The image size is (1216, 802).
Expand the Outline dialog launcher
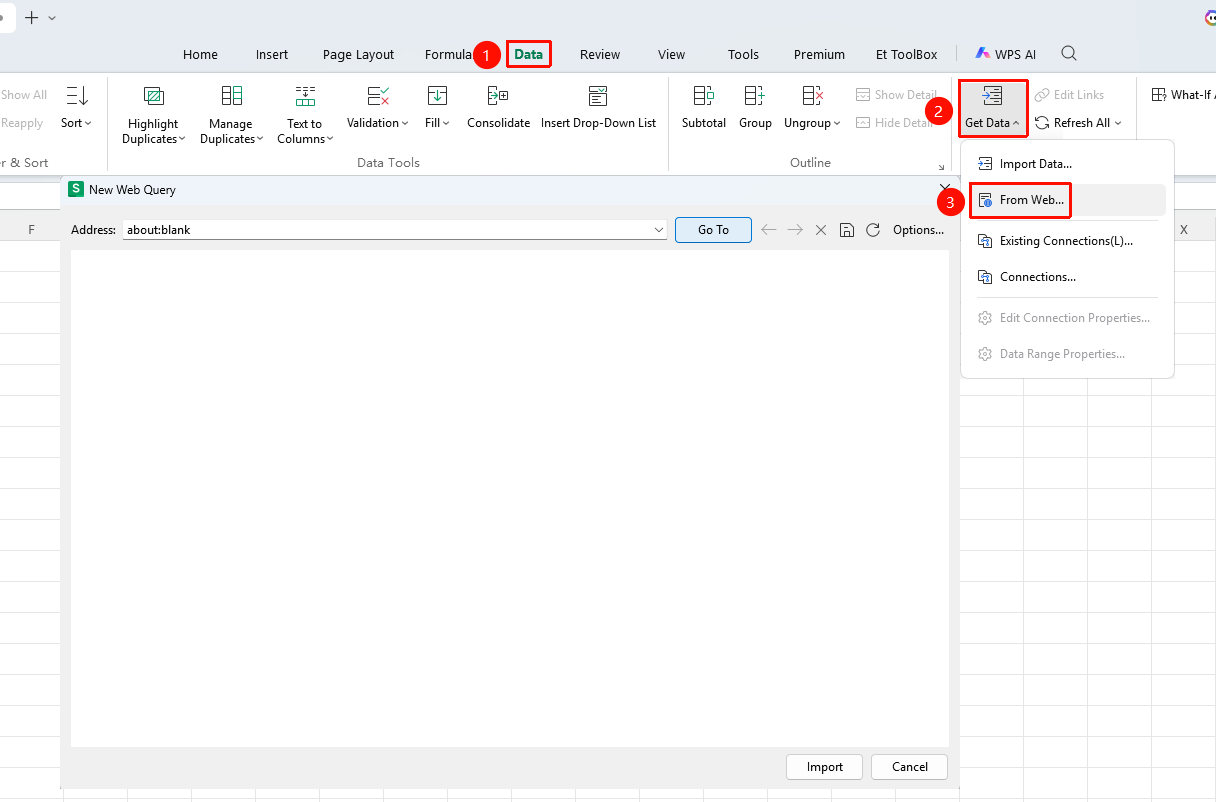point(941,167)
